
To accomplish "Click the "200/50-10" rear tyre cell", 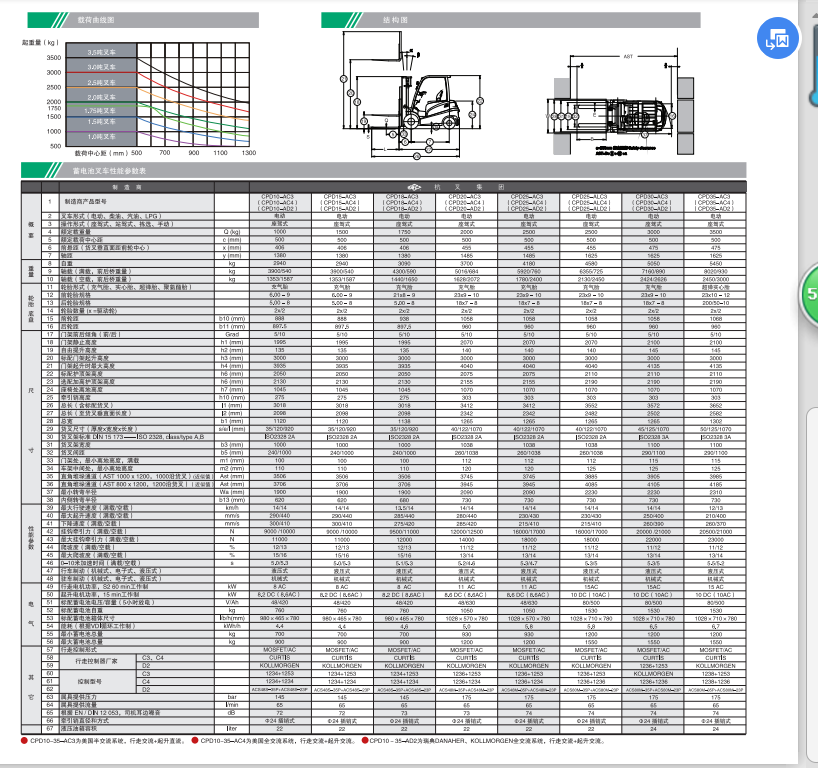I will coord(716,303).
